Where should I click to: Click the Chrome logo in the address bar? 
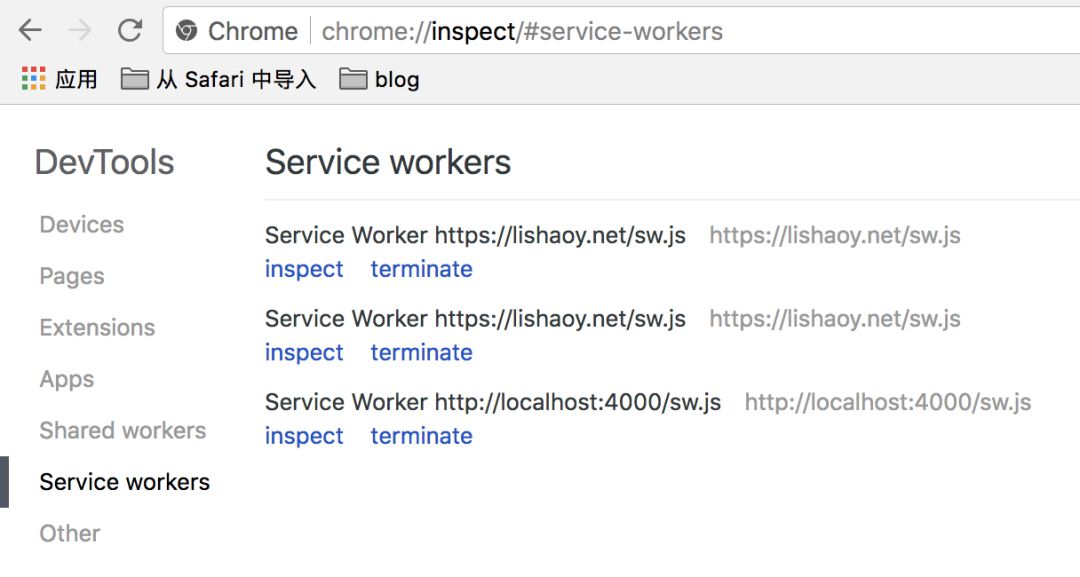186,32
